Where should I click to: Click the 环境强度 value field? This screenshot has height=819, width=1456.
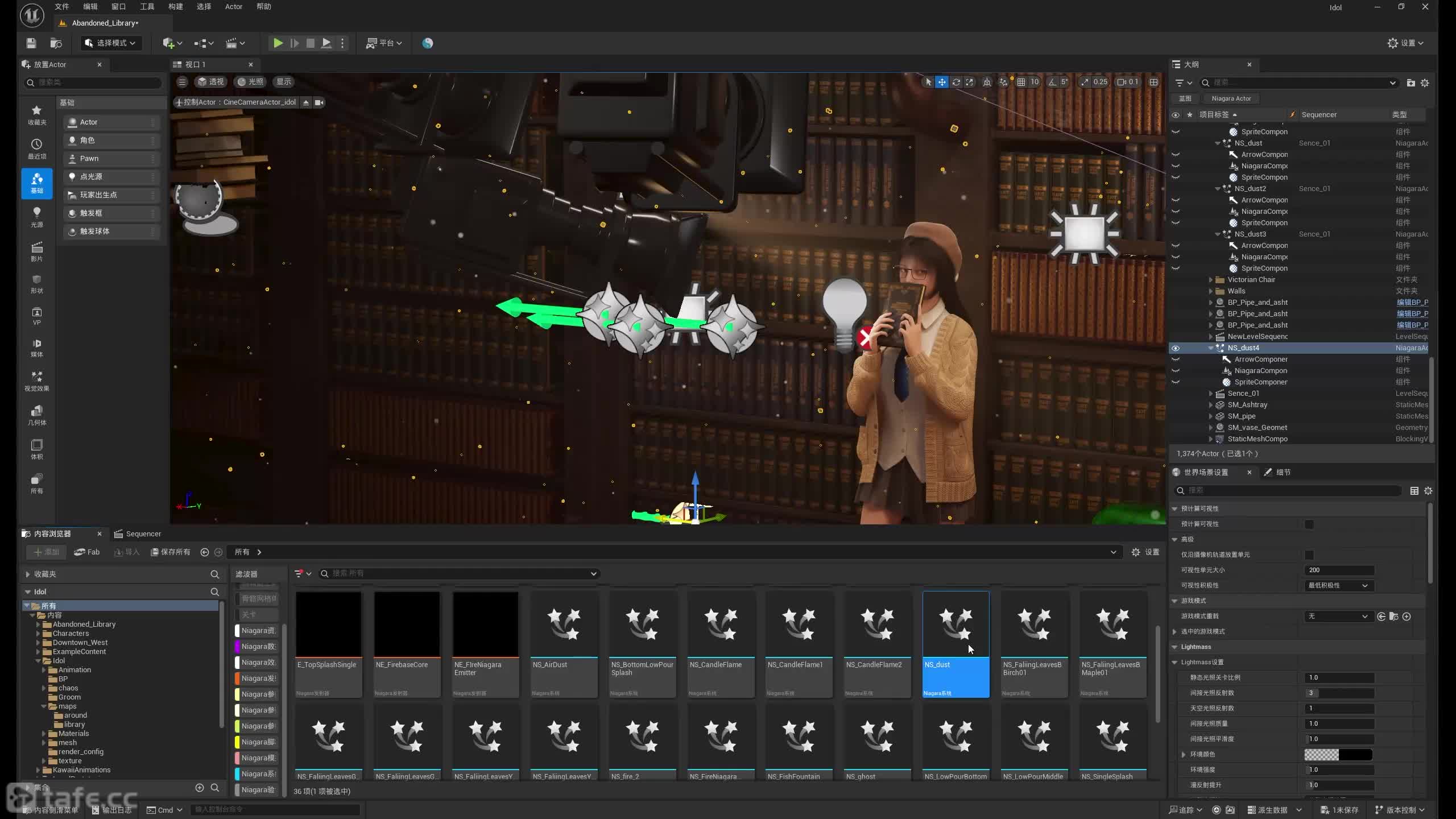[x=1339, y=770]
